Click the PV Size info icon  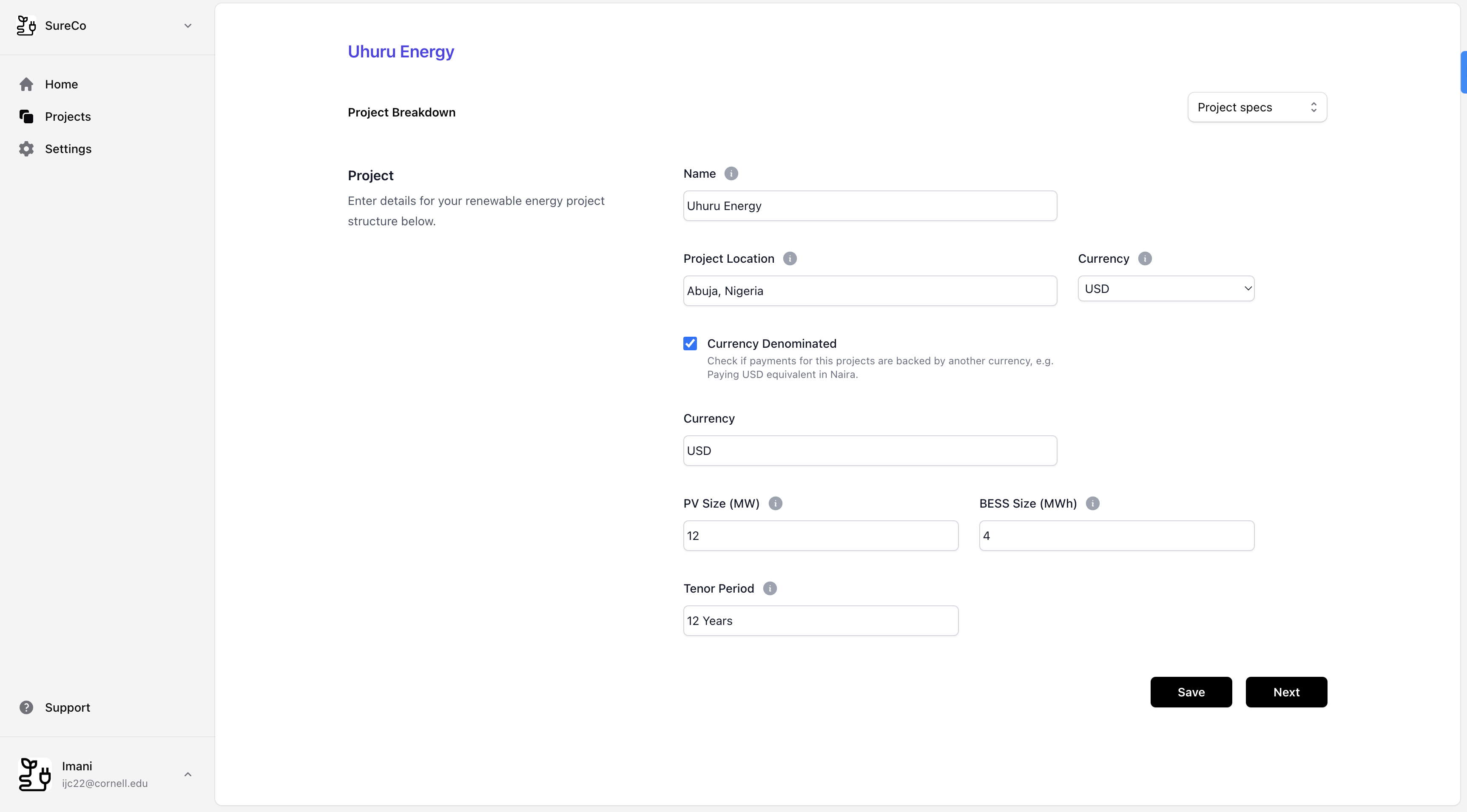[775, 503]
